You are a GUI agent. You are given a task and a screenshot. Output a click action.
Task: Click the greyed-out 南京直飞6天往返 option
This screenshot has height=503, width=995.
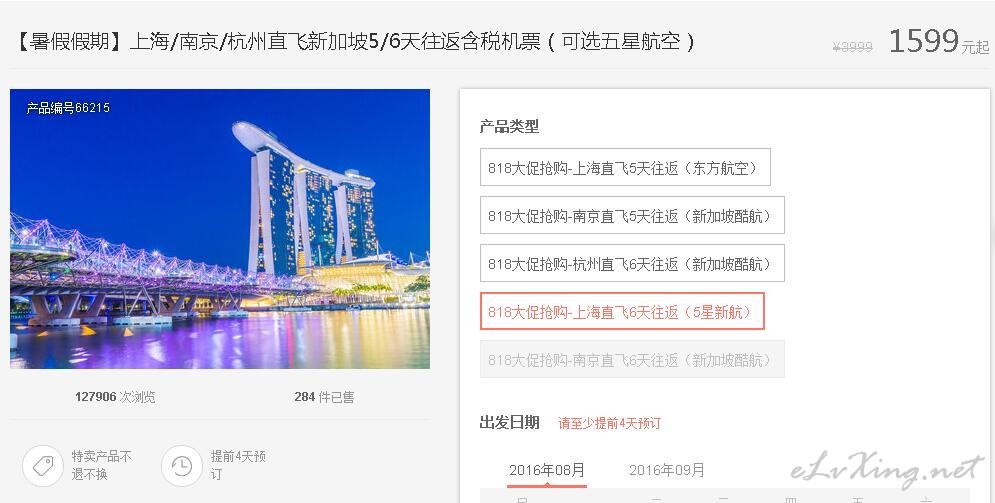pos(632,360)
